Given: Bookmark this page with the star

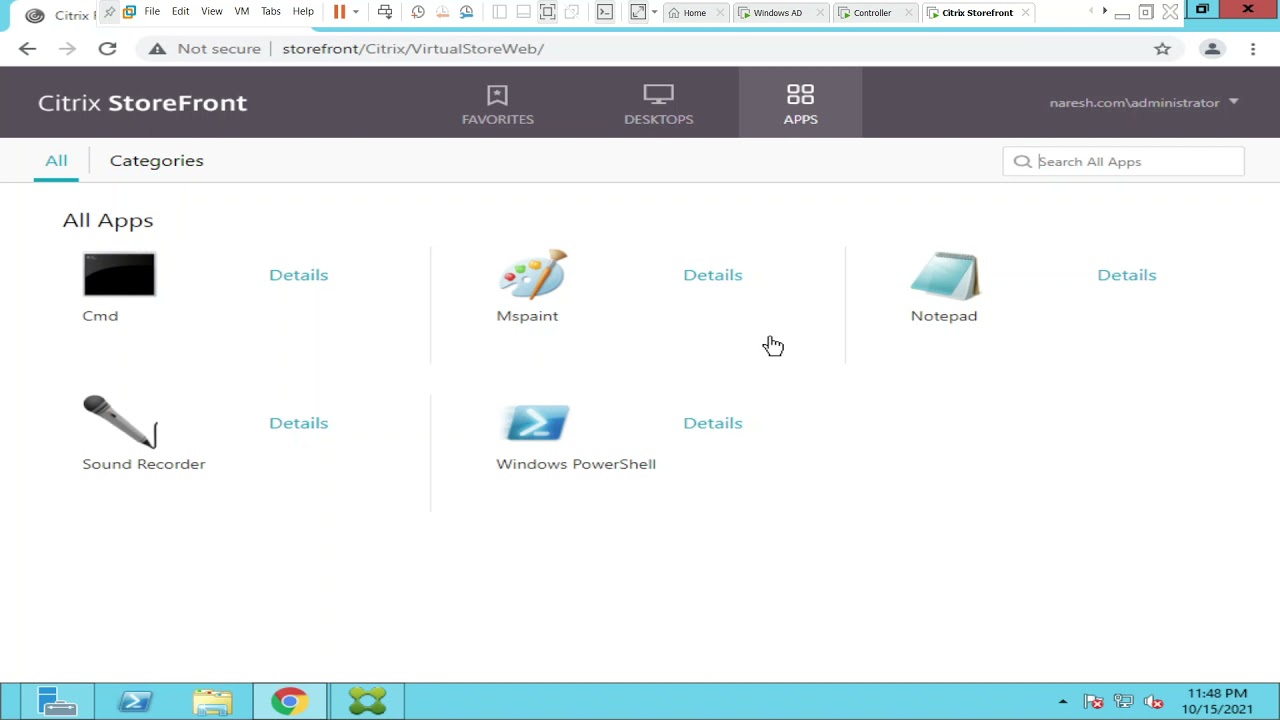Looking at the screenshot, I should pyautogui.click(x=1162, y=48).
